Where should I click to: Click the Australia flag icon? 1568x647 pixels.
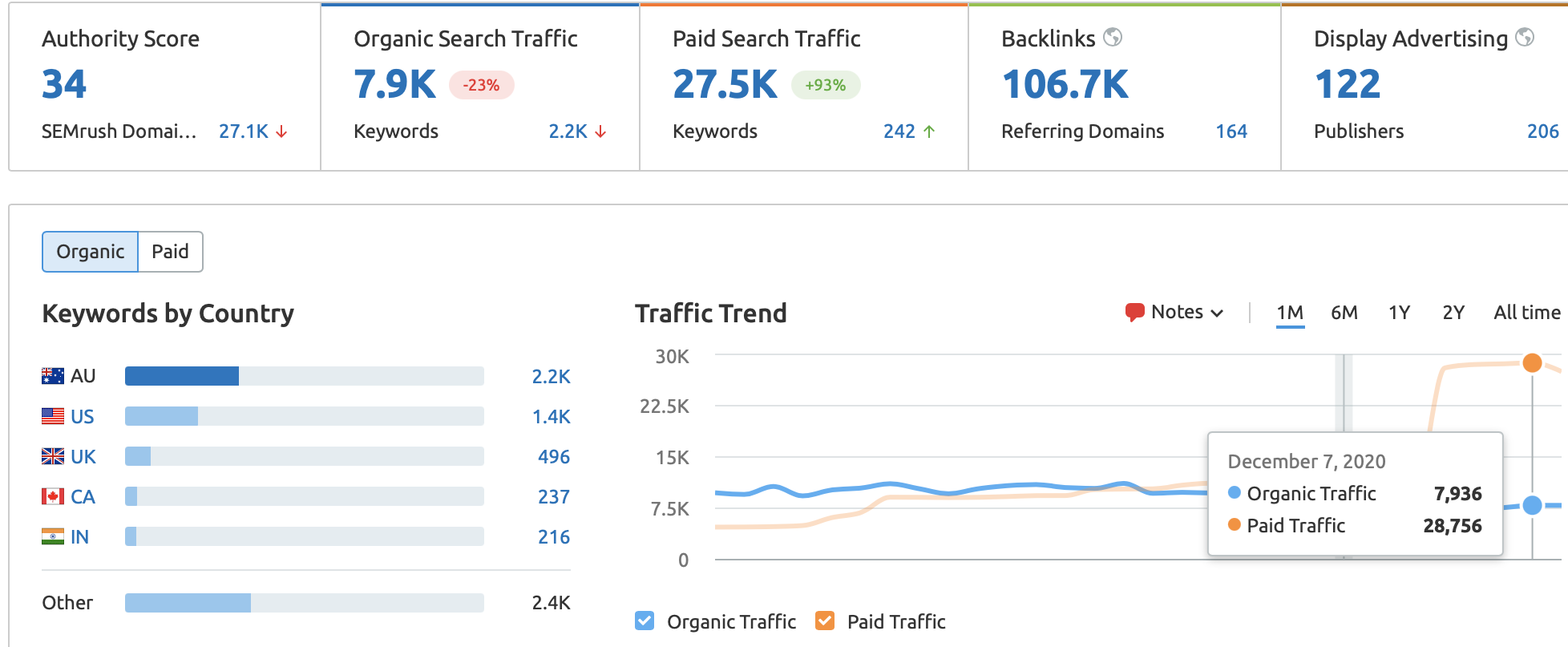pyautogui.click(x=53, y=376)
